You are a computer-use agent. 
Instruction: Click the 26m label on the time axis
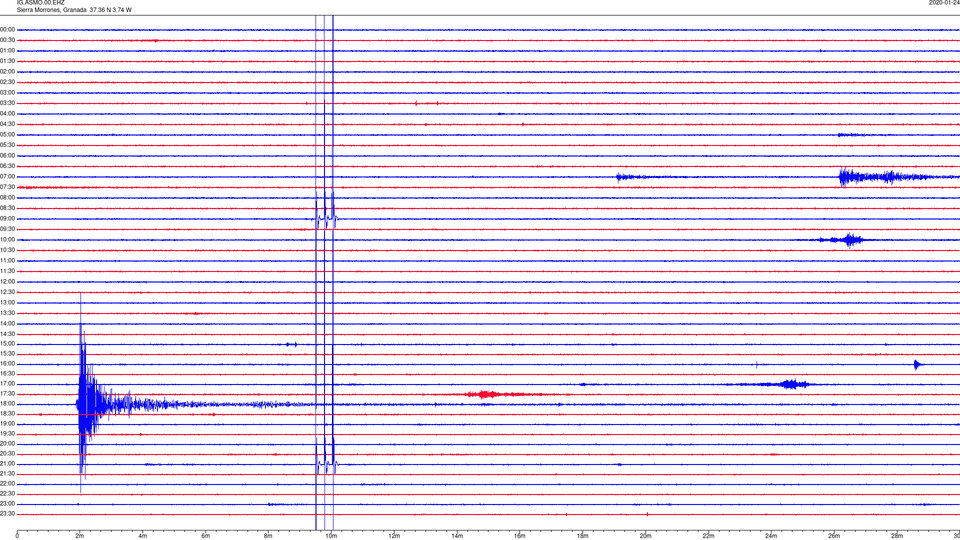[834, 536]
